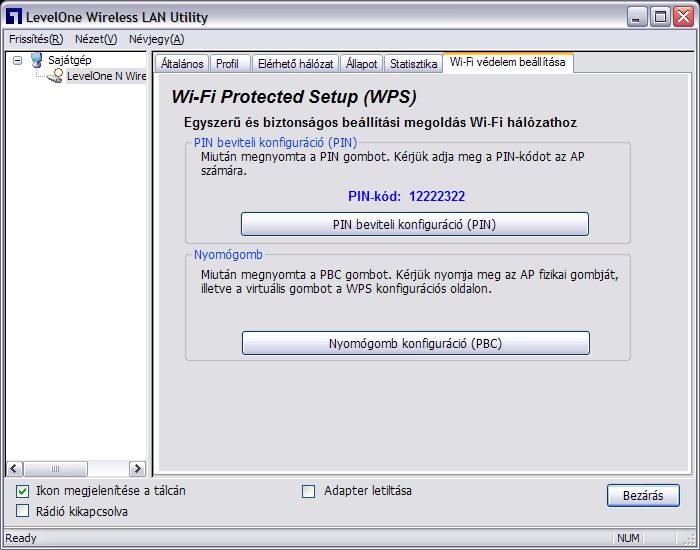700x550 pixels.
Task: Click the LevelOne logo icon in title bar
Action: (14, 17)
